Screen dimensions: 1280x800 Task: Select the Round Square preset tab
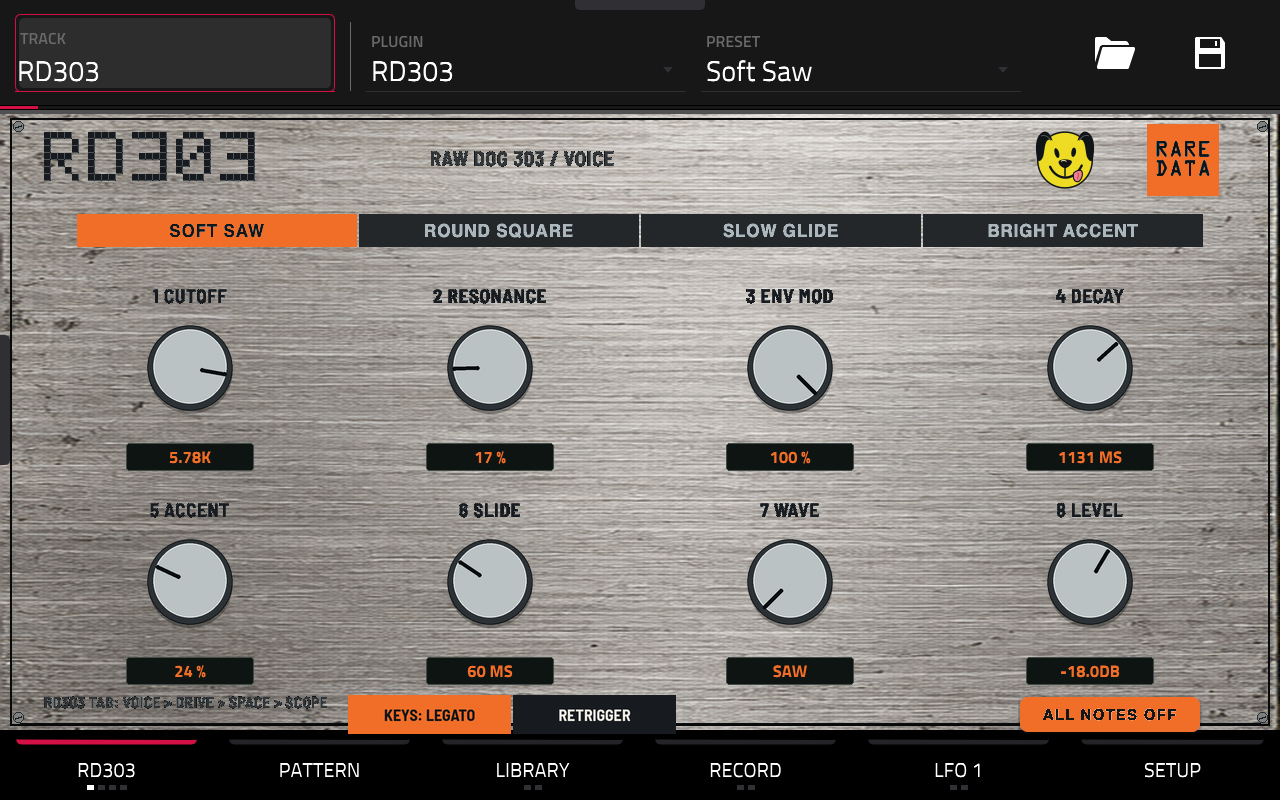tap(499, 230)
